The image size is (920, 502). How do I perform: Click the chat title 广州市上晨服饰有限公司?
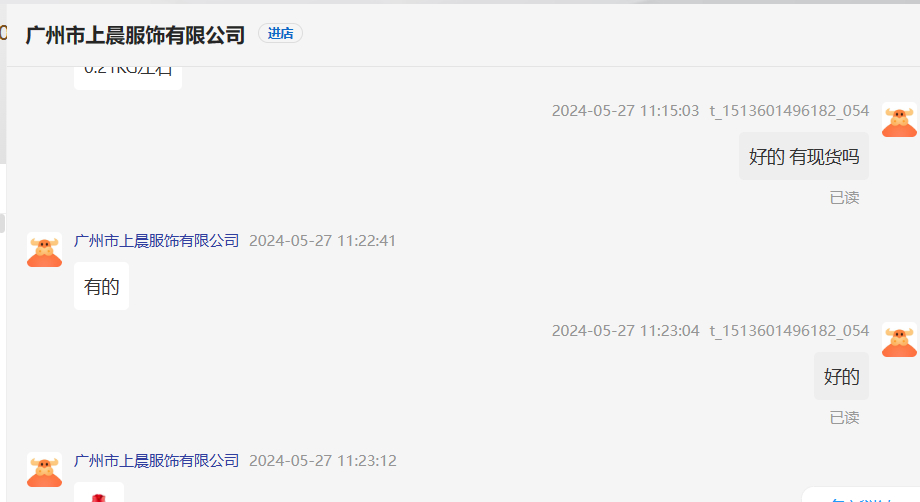click(136, 35)
